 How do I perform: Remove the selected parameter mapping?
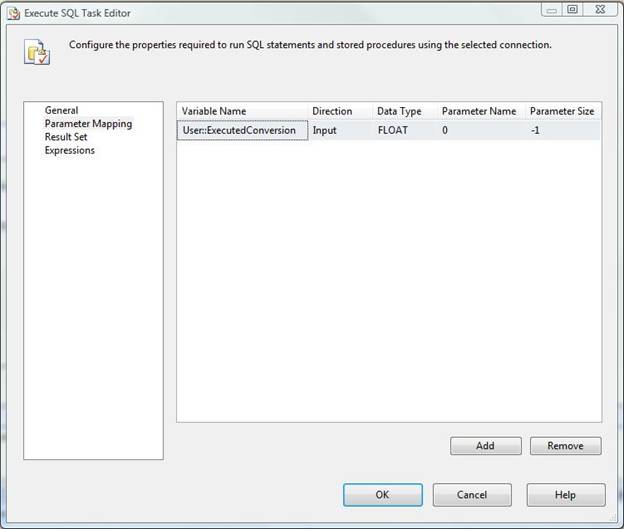565,445
